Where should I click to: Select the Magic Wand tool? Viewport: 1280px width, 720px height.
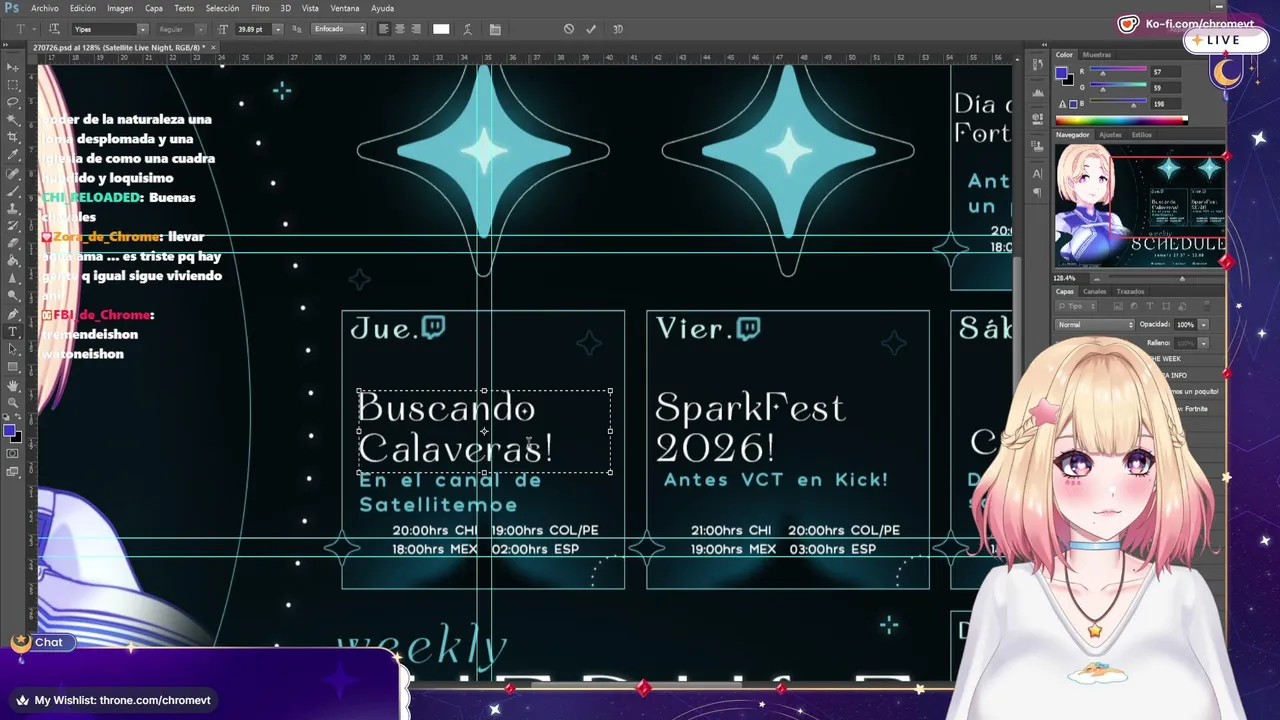click(13, 120)
